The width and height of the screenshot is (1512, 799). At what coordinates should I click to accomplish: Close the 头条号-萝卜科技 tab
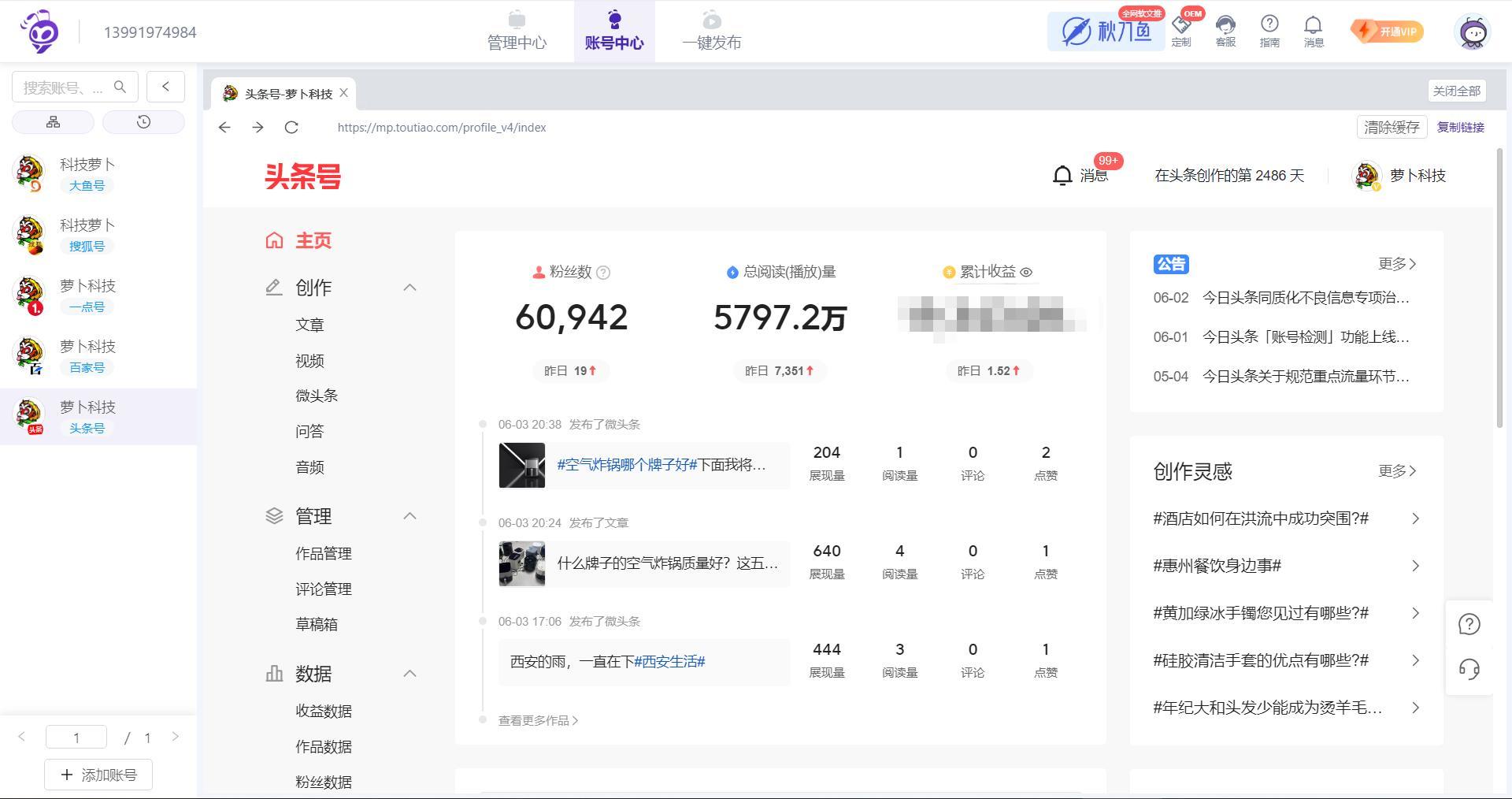343,93
